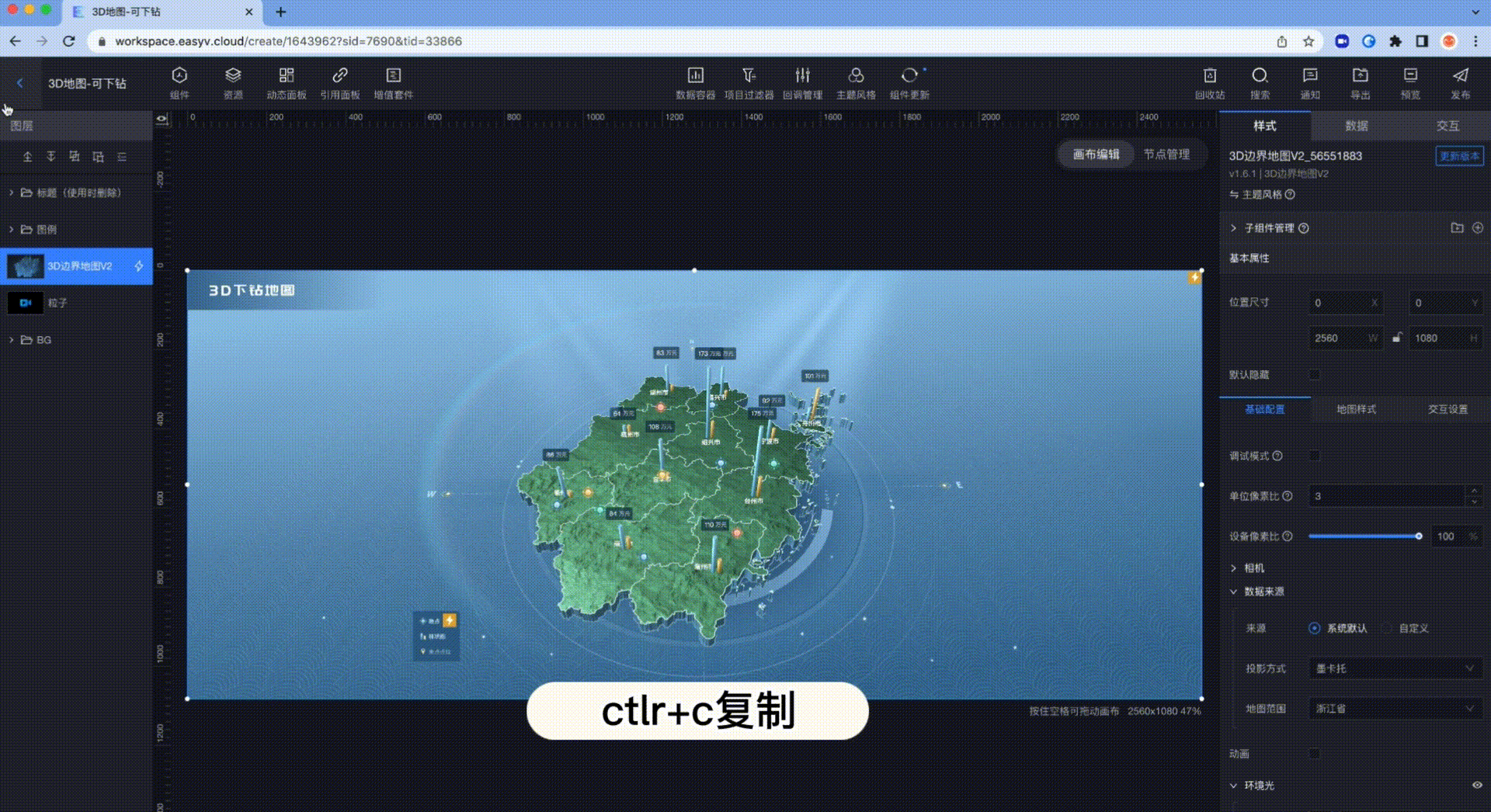Image resolution: width=1491 pixels, height=812 pixels.
Task: Open the 交互设置 sub-tab
Action: click(1448, 409)
